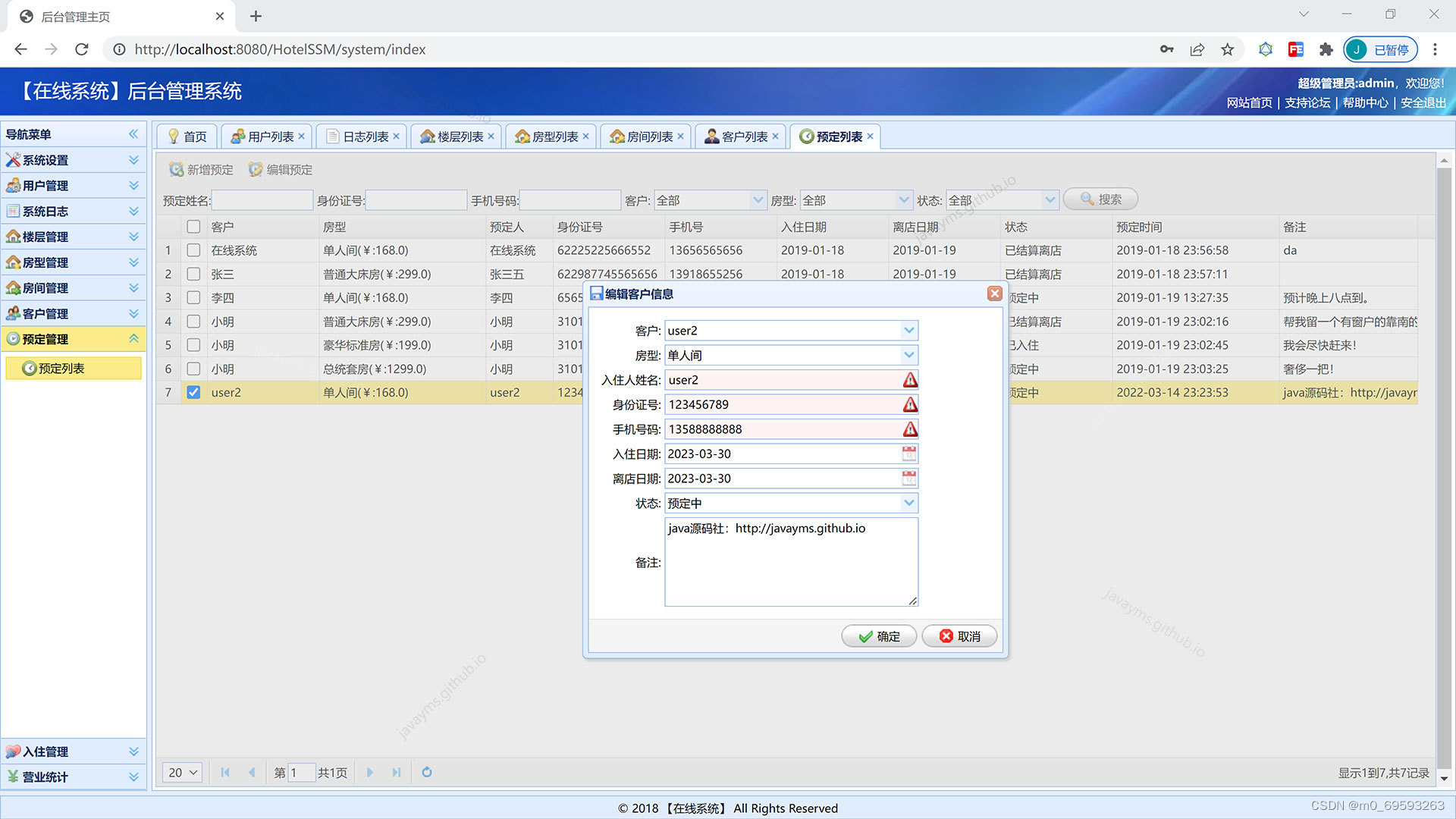Check the row for 张三 reservation
This screenshot has width=1456, height=819.
pos(193,274)
